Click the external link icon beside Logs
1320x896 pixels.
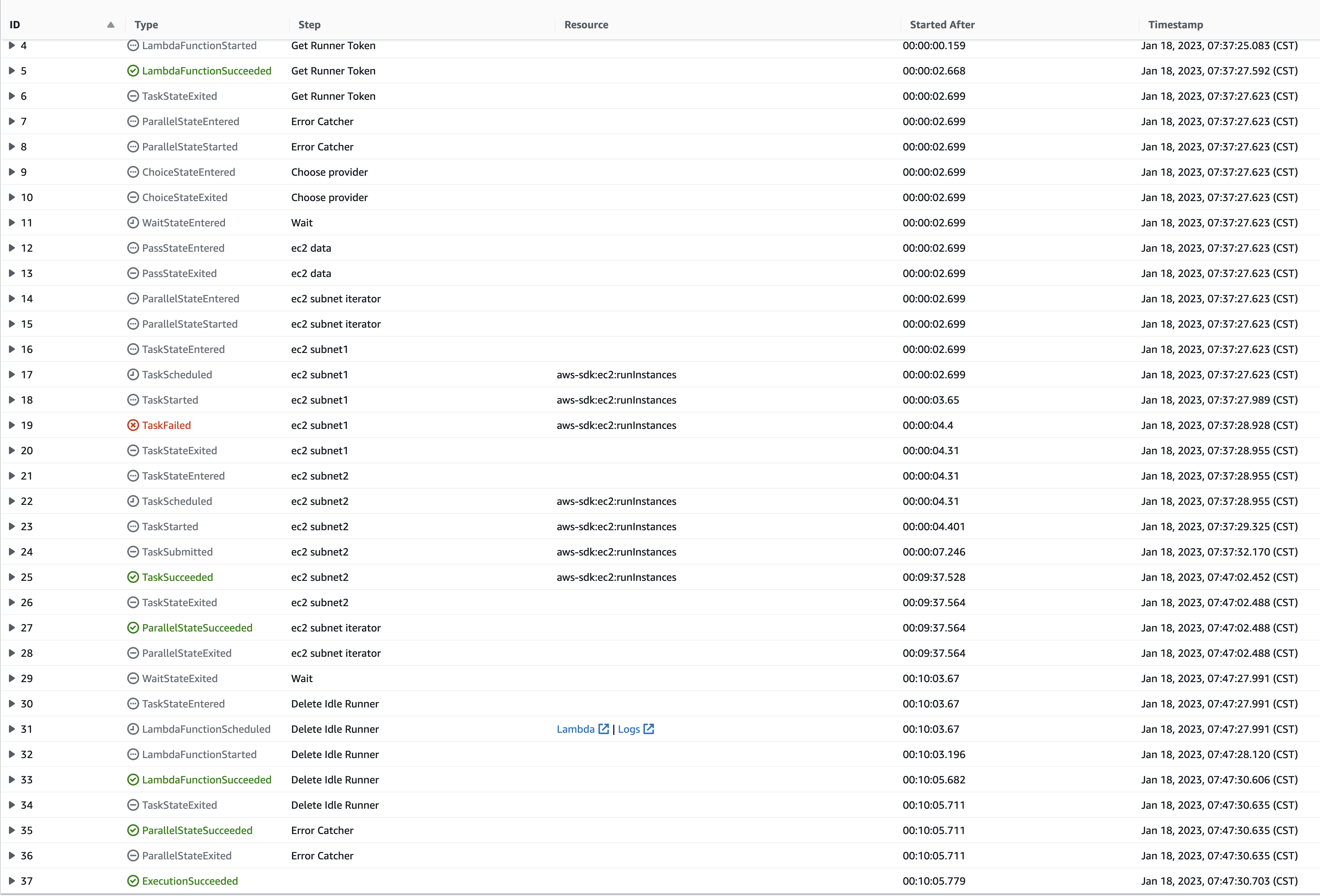tap(649, 729)
